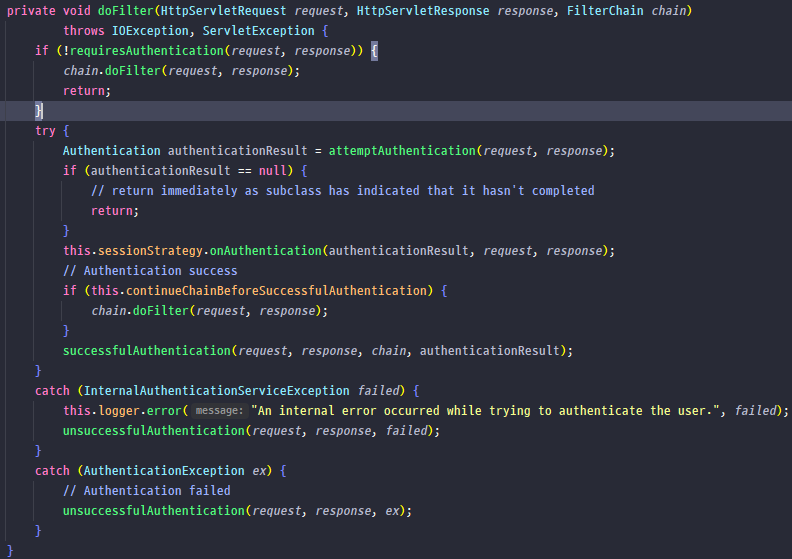
Task: Click the private keyword
Action: click(31, 11)
